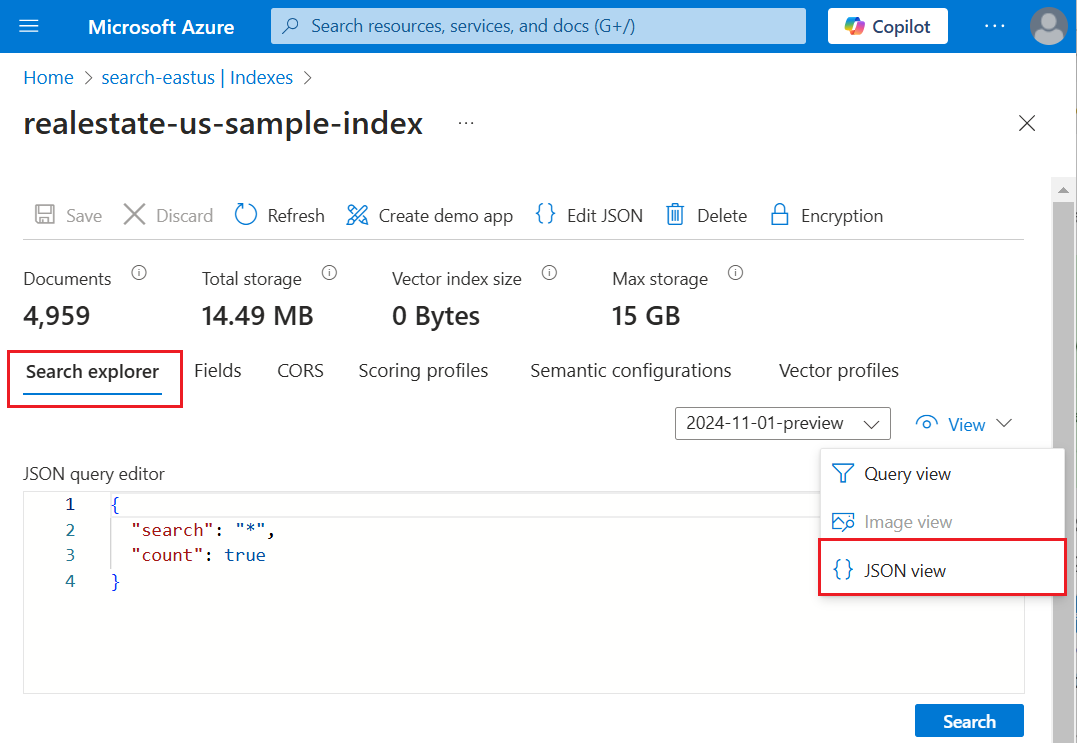This screenshot has height=743, width=1077.
Task: Show info for Max storage
Action: coord(736,273)
